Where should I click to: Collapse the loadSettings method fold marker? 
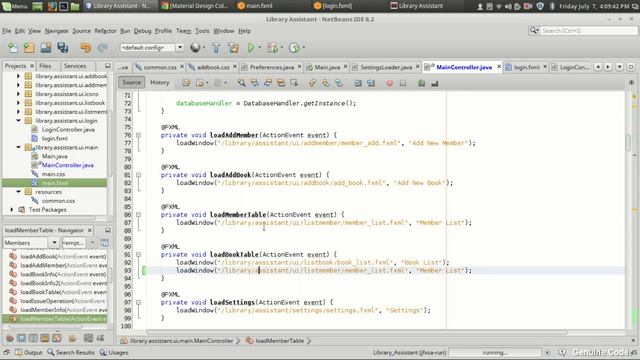(x=138, y=302)
